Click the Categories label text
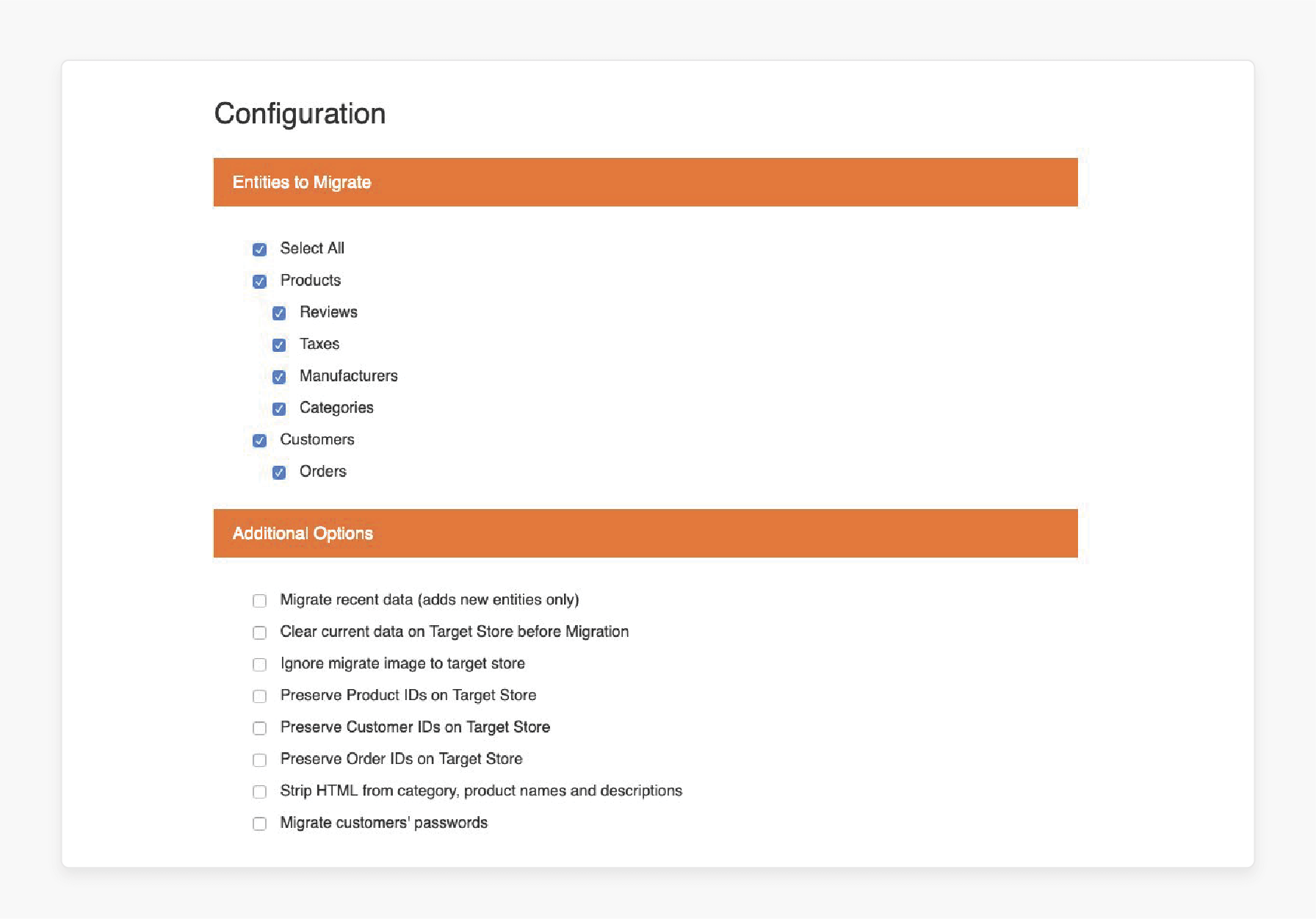 pyautogui.click(x=336, y=408)
